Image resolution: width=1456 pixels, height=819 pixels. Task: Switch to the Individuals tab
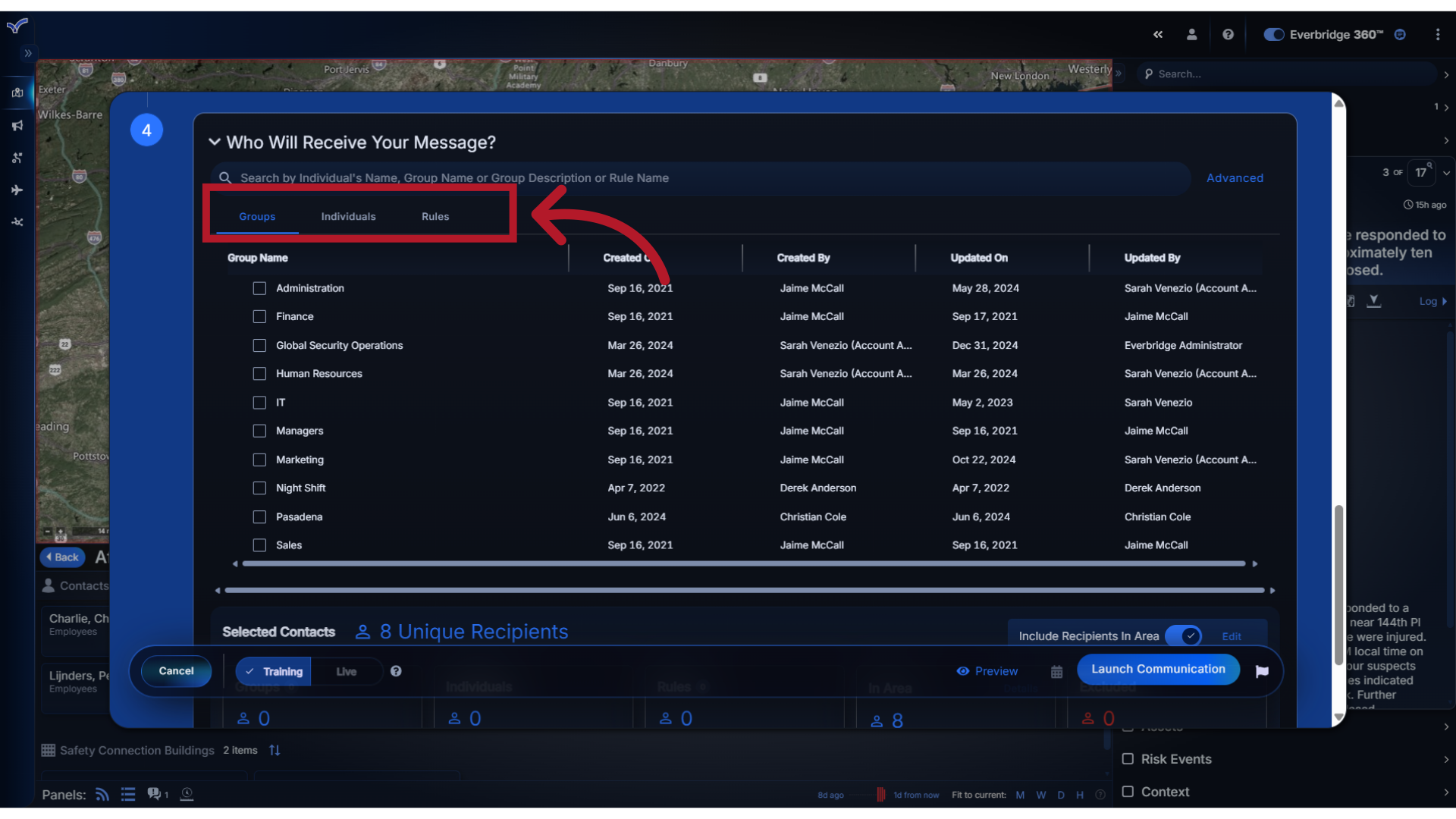[x=348, y=216]
